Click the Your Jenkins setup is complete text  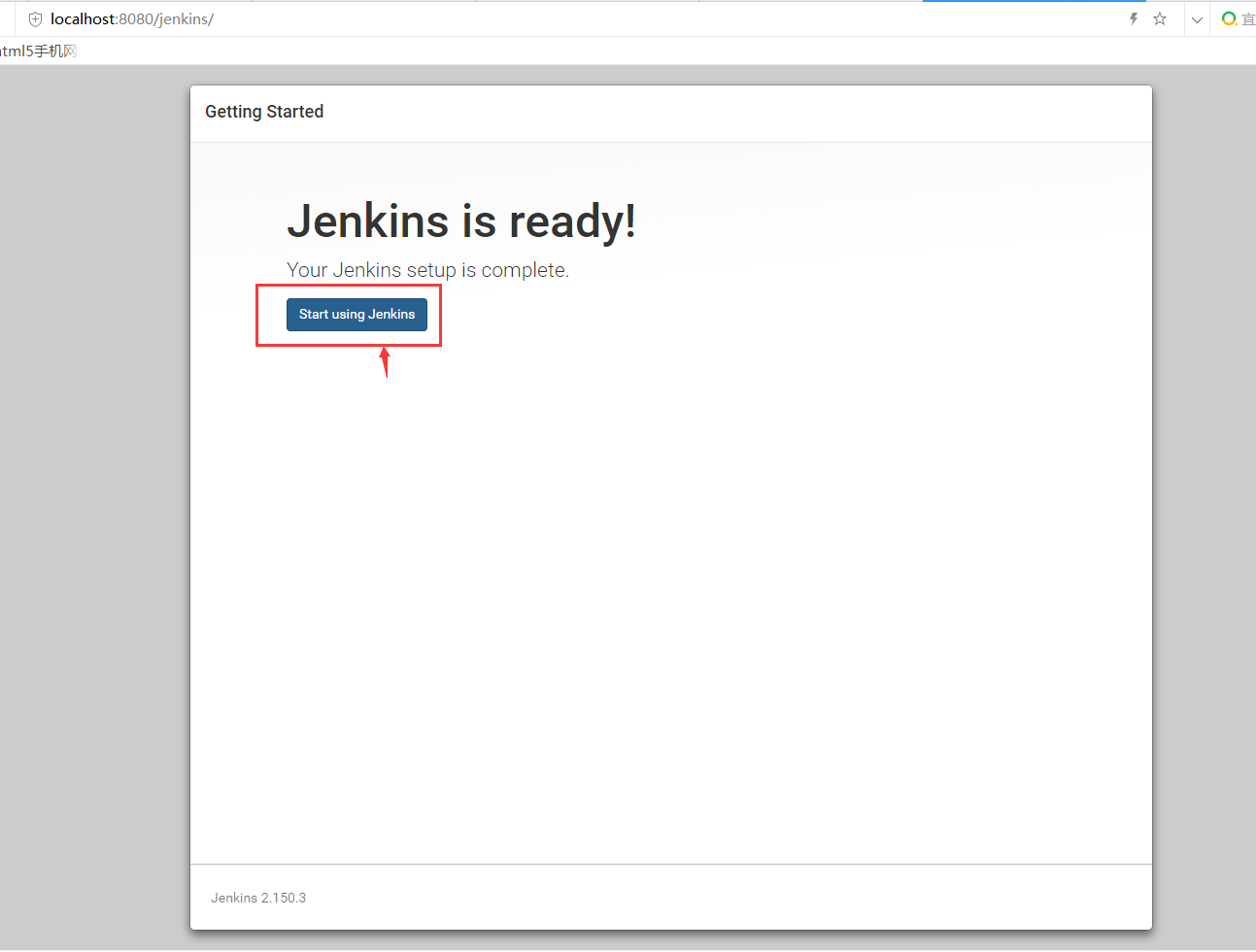[427, 270]
